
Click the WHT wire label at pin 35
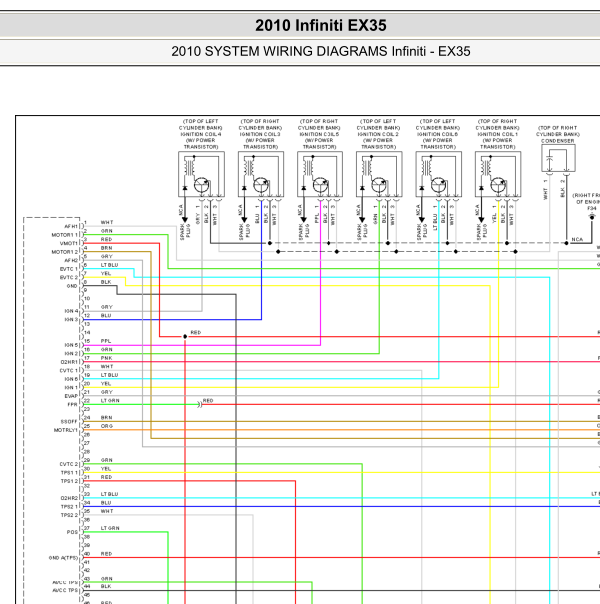coord(107,511)
